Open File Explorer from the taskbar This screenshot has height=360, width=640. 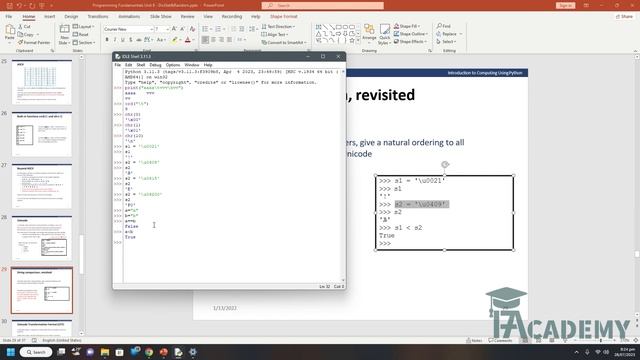click(104, 352)
